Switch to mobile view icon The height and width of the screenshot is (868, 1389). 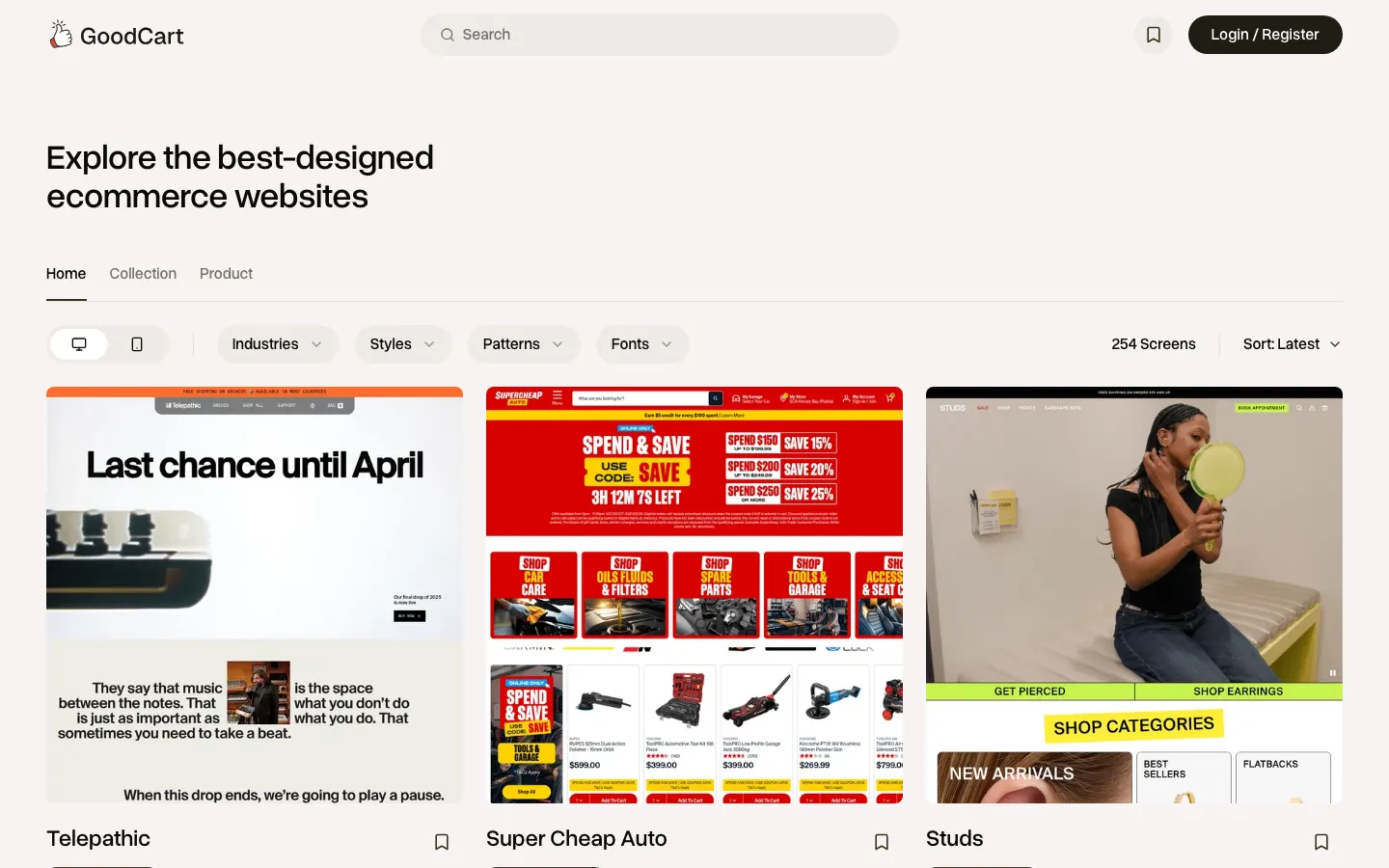click(x=137, y=344)
